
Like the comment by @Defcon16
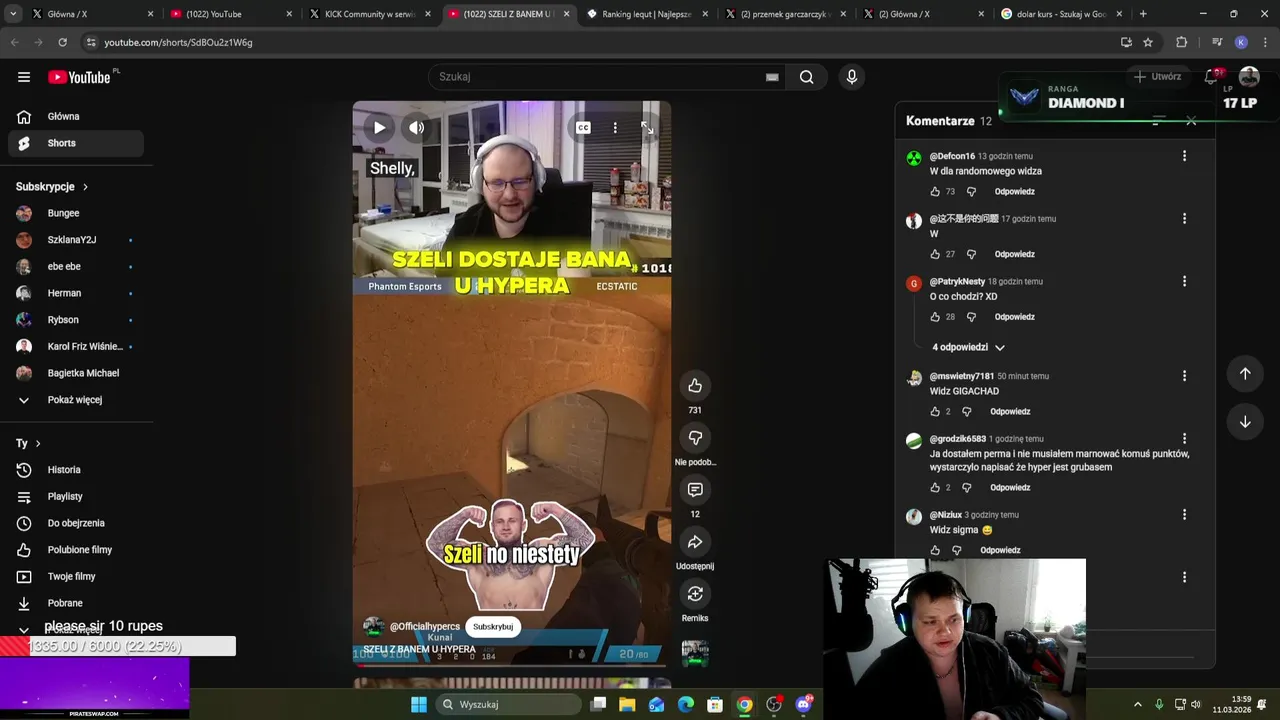click(935, 192)
